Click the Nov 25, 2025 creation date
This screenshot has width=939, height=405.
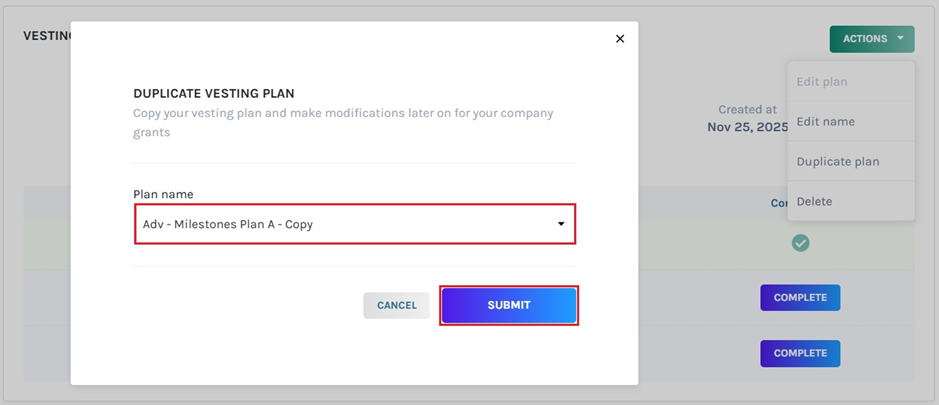[746, 127]
